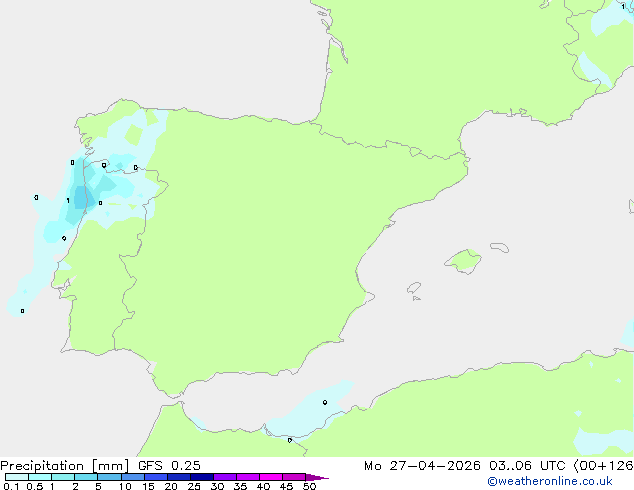Open the weatheronline.co.uk link
The width and height of the screenshot is (634, 490).
[x=550, y=481]
